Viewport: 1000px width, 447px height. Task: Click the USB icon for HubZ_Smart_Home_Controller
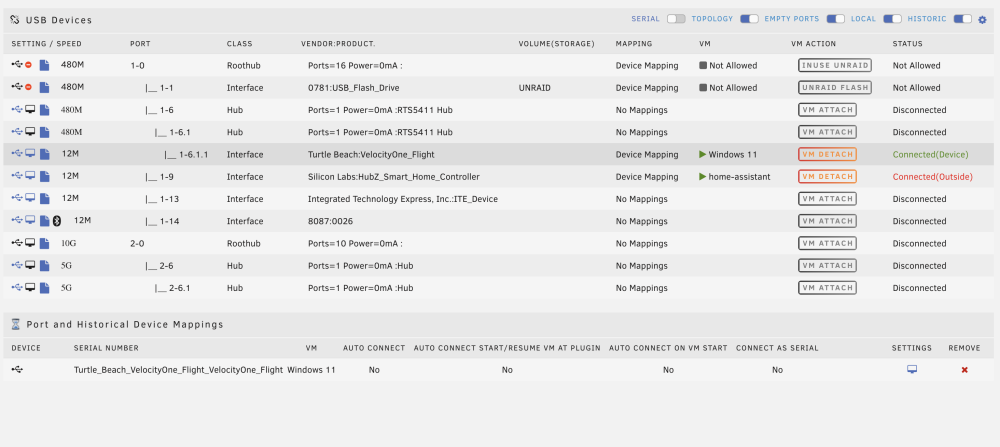pos(17,177)
